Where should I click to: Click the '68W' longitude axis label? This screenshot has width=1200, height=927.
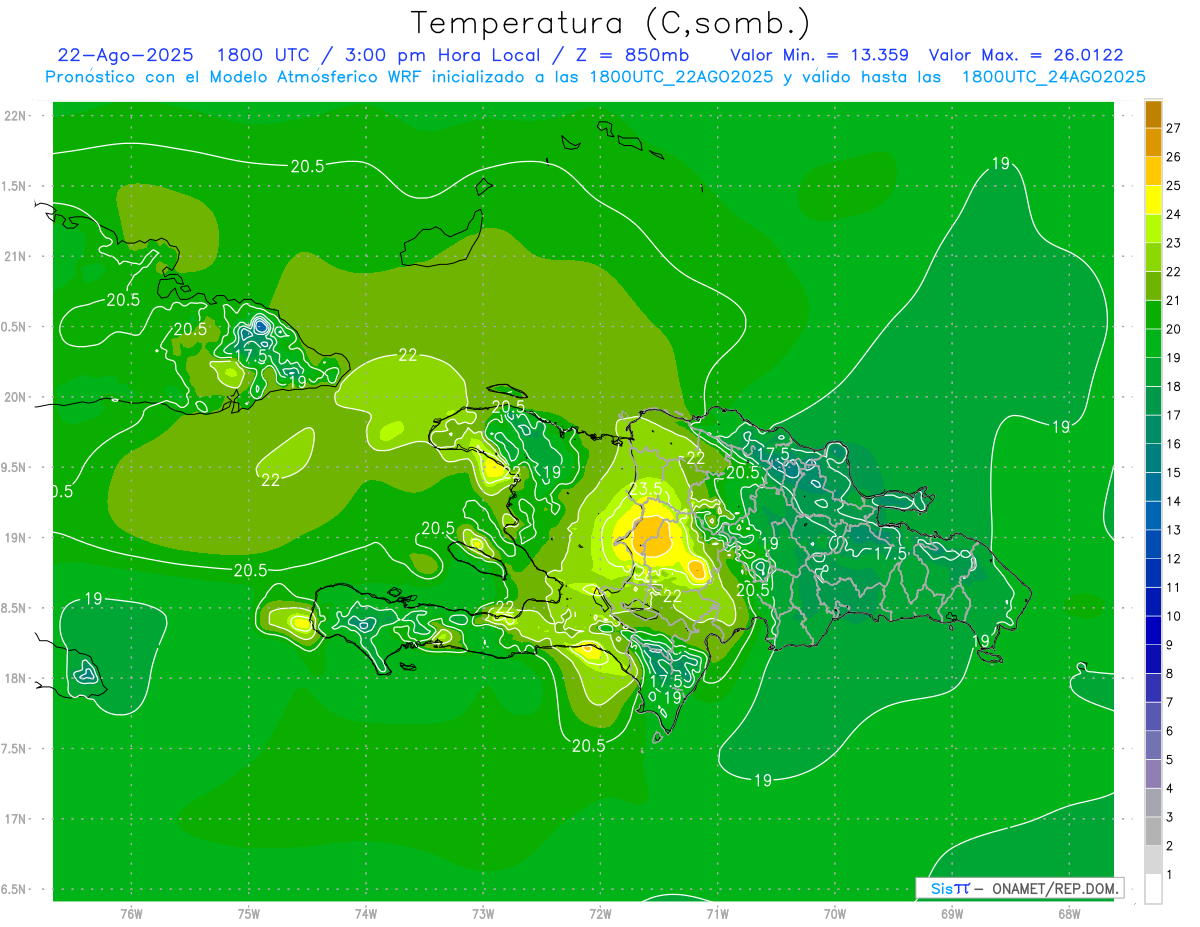1068,913
